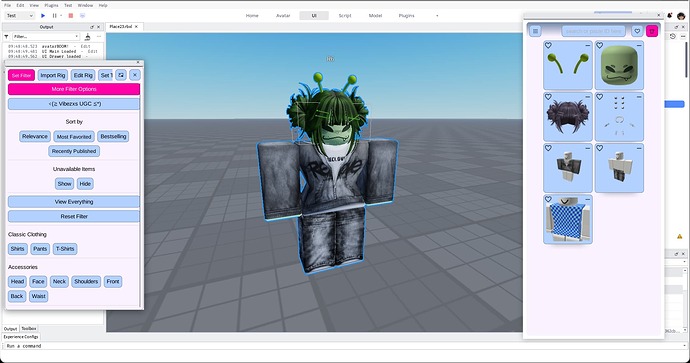Select the dark messy hair thumbnail
The width and height of the screenshot is (690, 363).
click(568, 117)
